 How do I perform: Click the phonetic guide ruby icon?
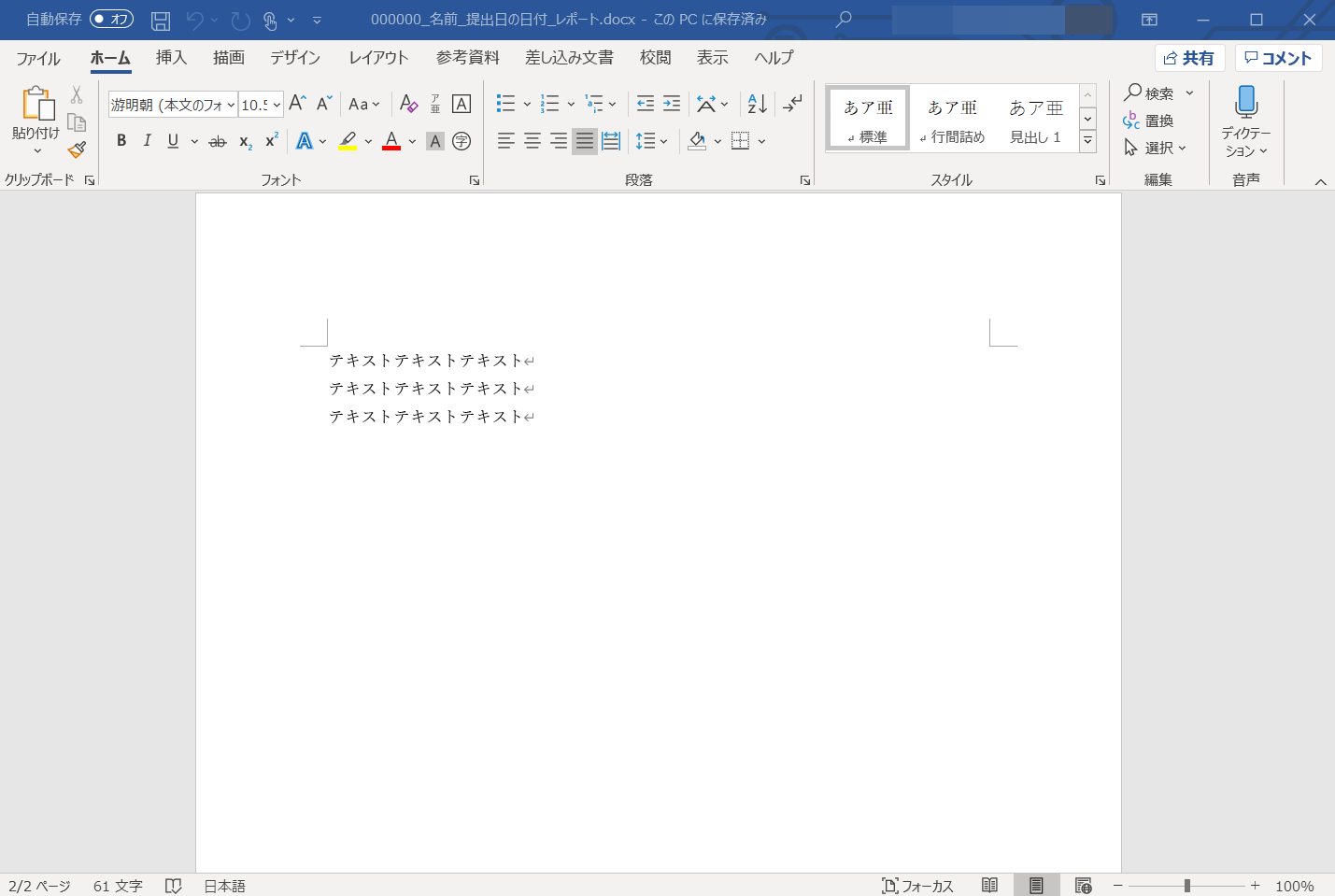point(435,104)
